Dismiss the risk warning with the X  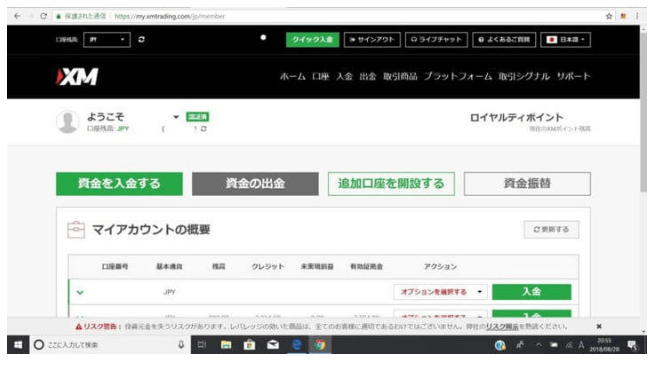point(599,326)
